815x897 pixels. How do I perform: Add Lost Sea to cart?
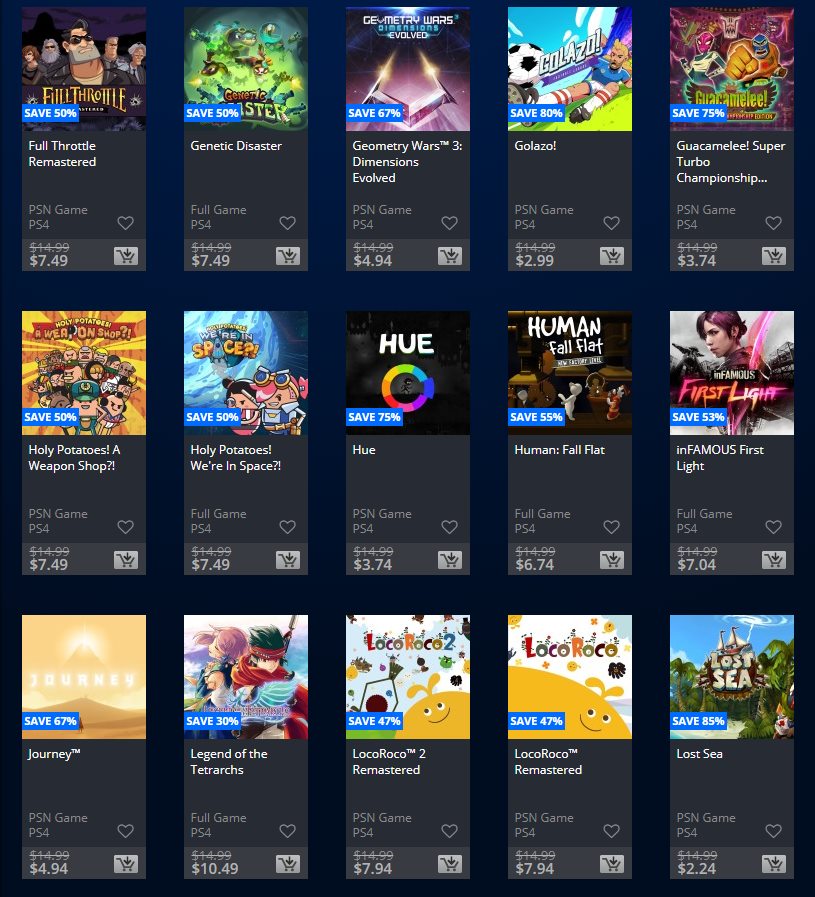(x=773, y=864)
